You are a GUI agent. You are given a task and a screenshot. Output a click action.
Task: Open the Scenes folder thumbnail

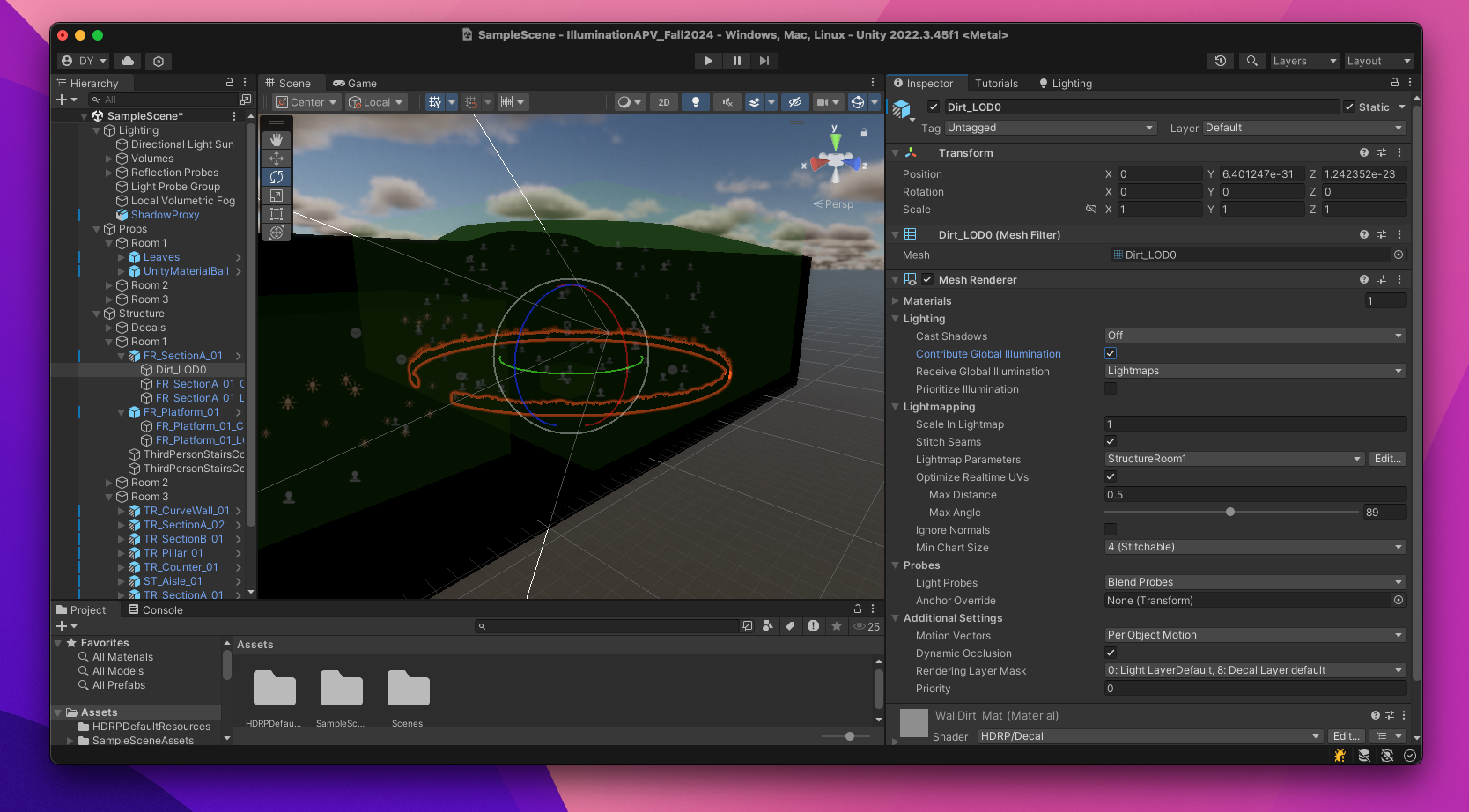coord(409,688)
